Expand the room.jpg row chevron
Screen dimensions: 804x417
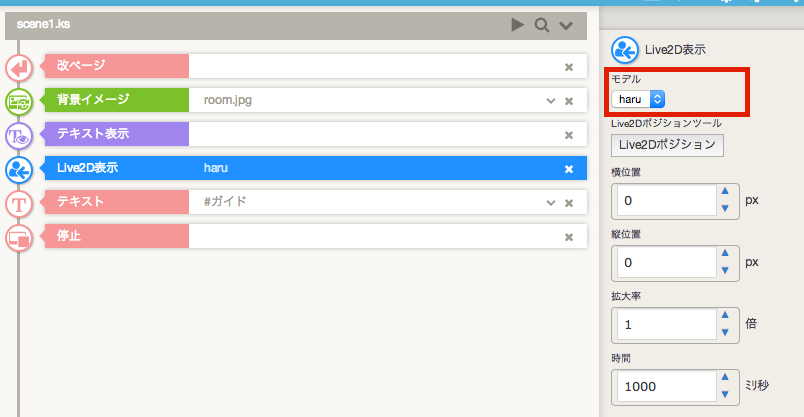point(550,101)
